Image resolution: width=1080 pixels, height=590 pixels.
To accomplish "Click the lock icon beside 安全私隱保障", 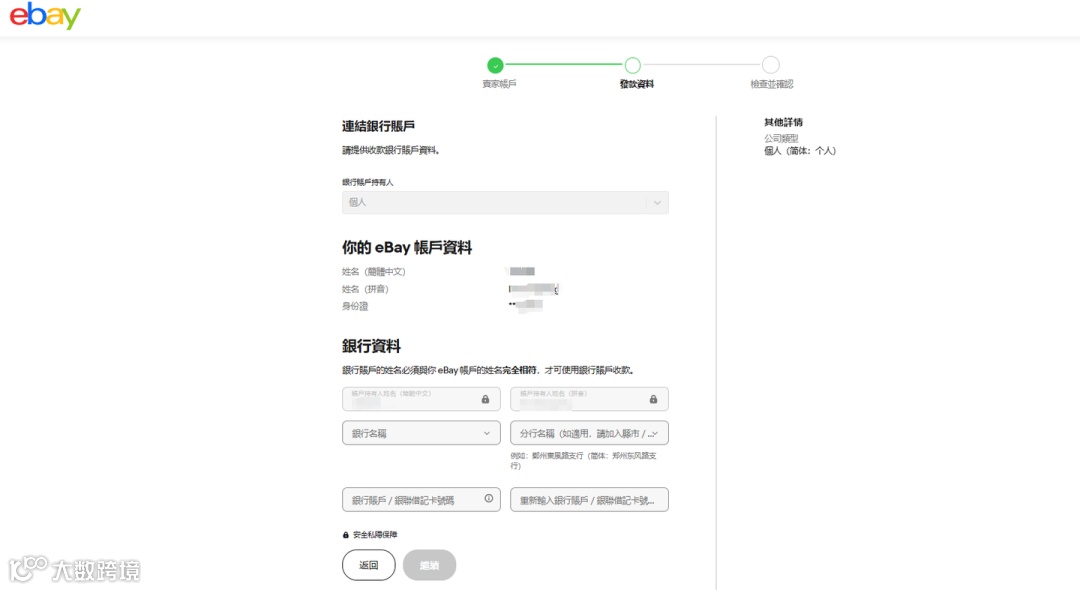I will [x=346, y=535].
